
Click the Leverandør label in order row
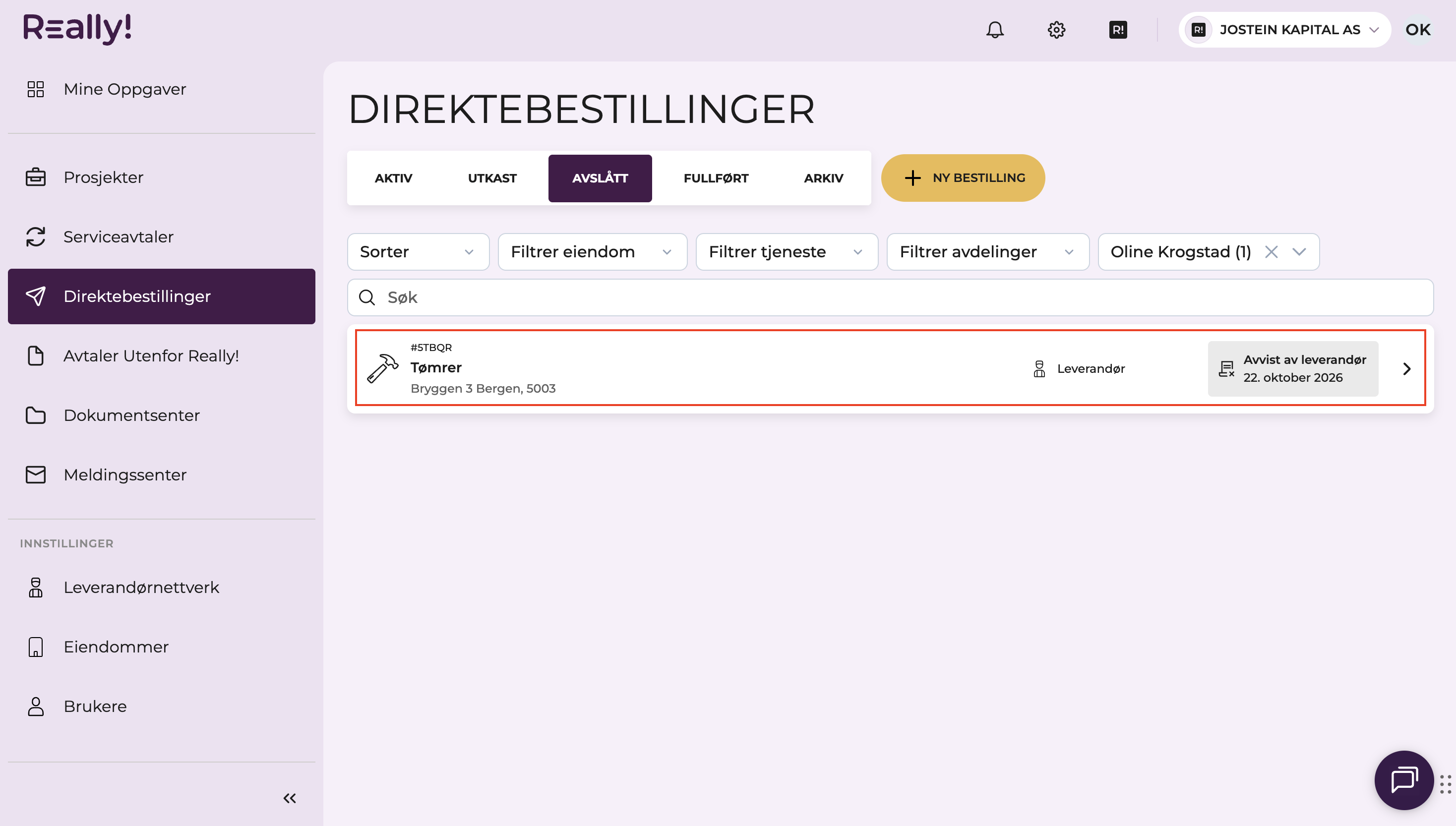(x=1091, y=369)
